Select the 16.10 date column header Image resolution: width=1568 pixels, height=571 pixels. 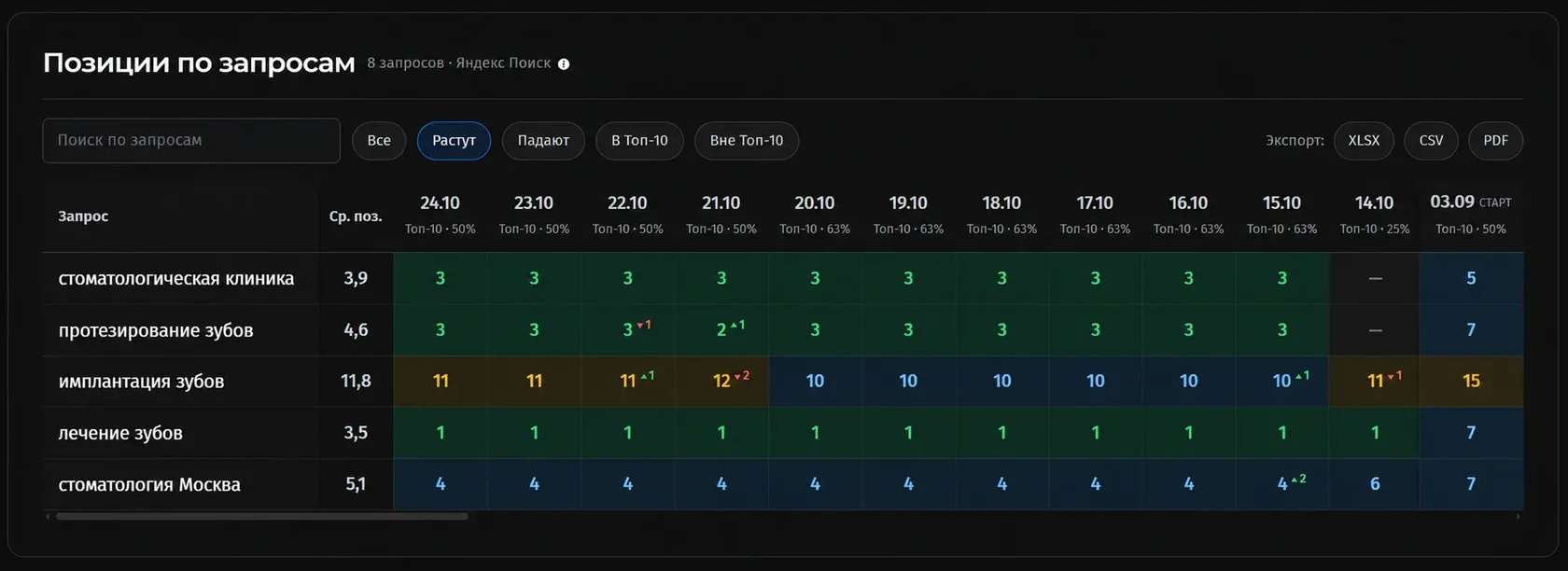coord(1188,215)
